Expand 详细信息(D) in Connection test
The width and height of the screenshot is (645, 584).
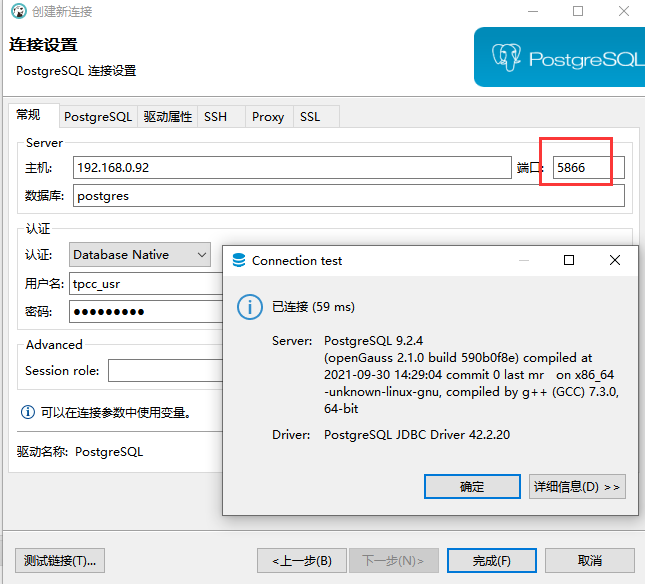tap(577, 487)
